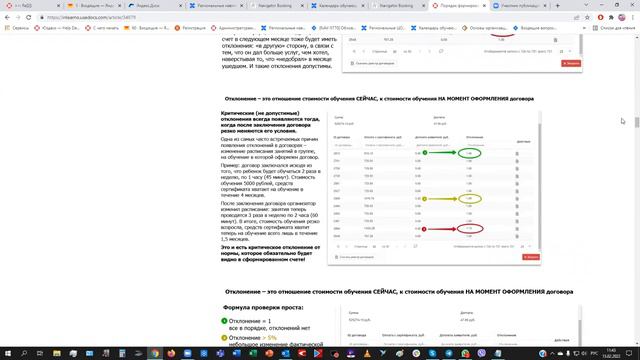
Task: Open the Windows Start menu
Action: (7, 353)
